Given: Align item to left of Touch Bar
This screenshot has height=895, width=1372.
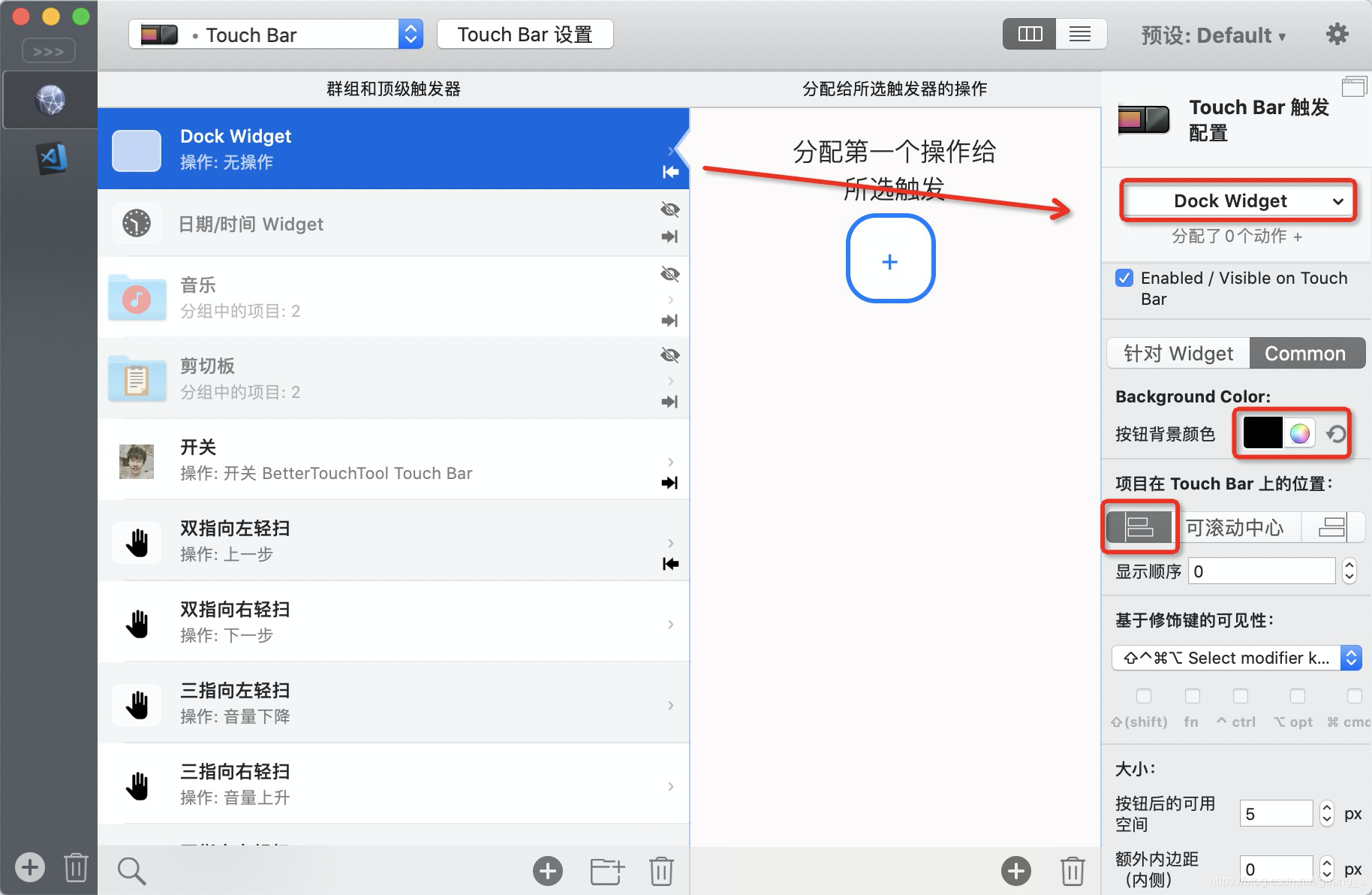Looking at the screenshot, I should [x=1139, y=527].
